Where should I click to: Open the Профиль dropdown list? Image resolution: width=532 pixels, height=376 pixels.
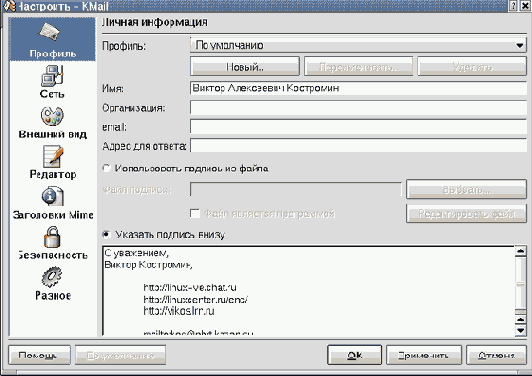pyautogui.click(x=358, y=45)
